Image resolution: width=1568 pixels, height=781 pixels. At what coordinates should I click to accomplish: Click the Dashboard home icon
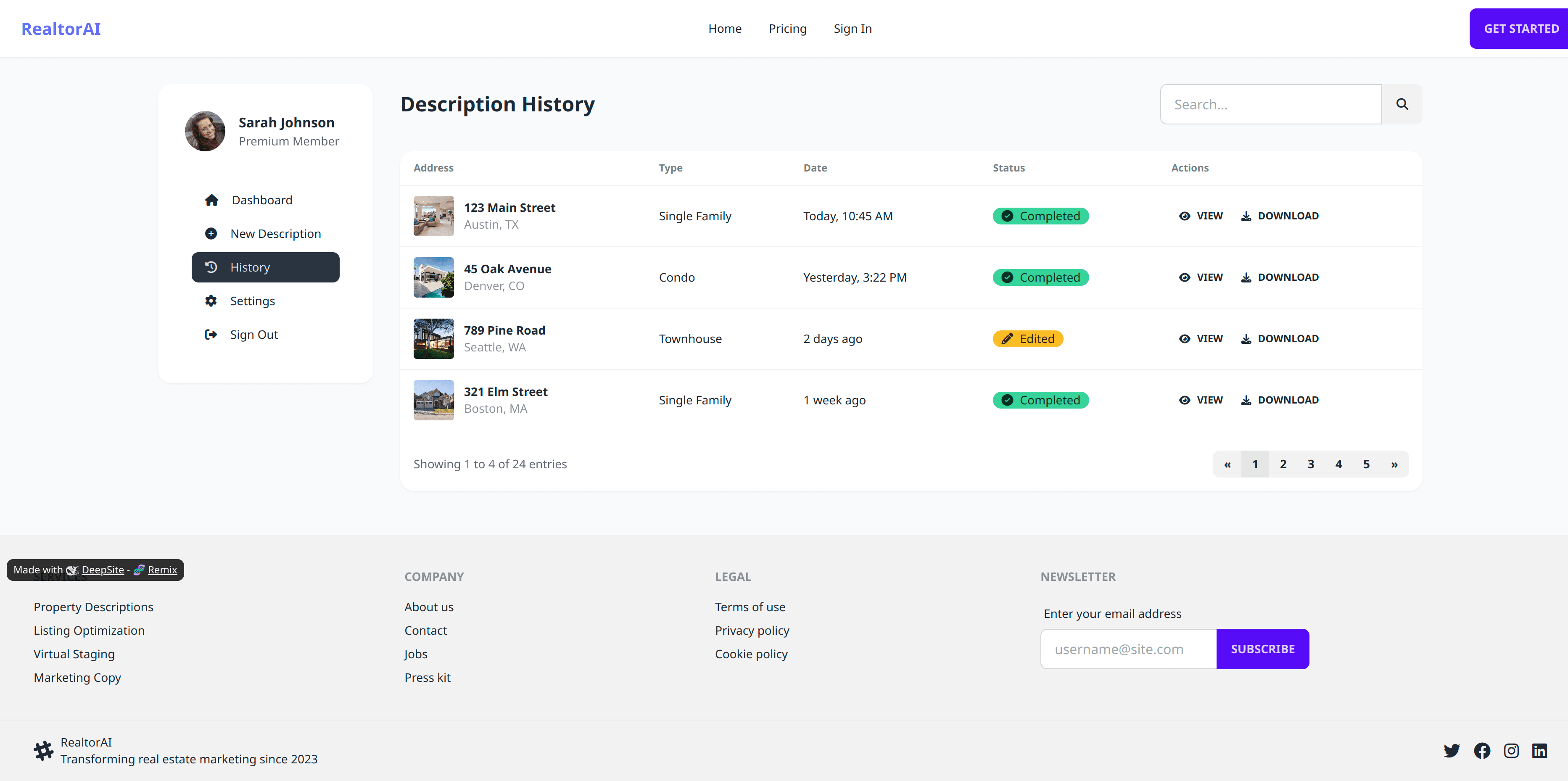pos(211,200)
